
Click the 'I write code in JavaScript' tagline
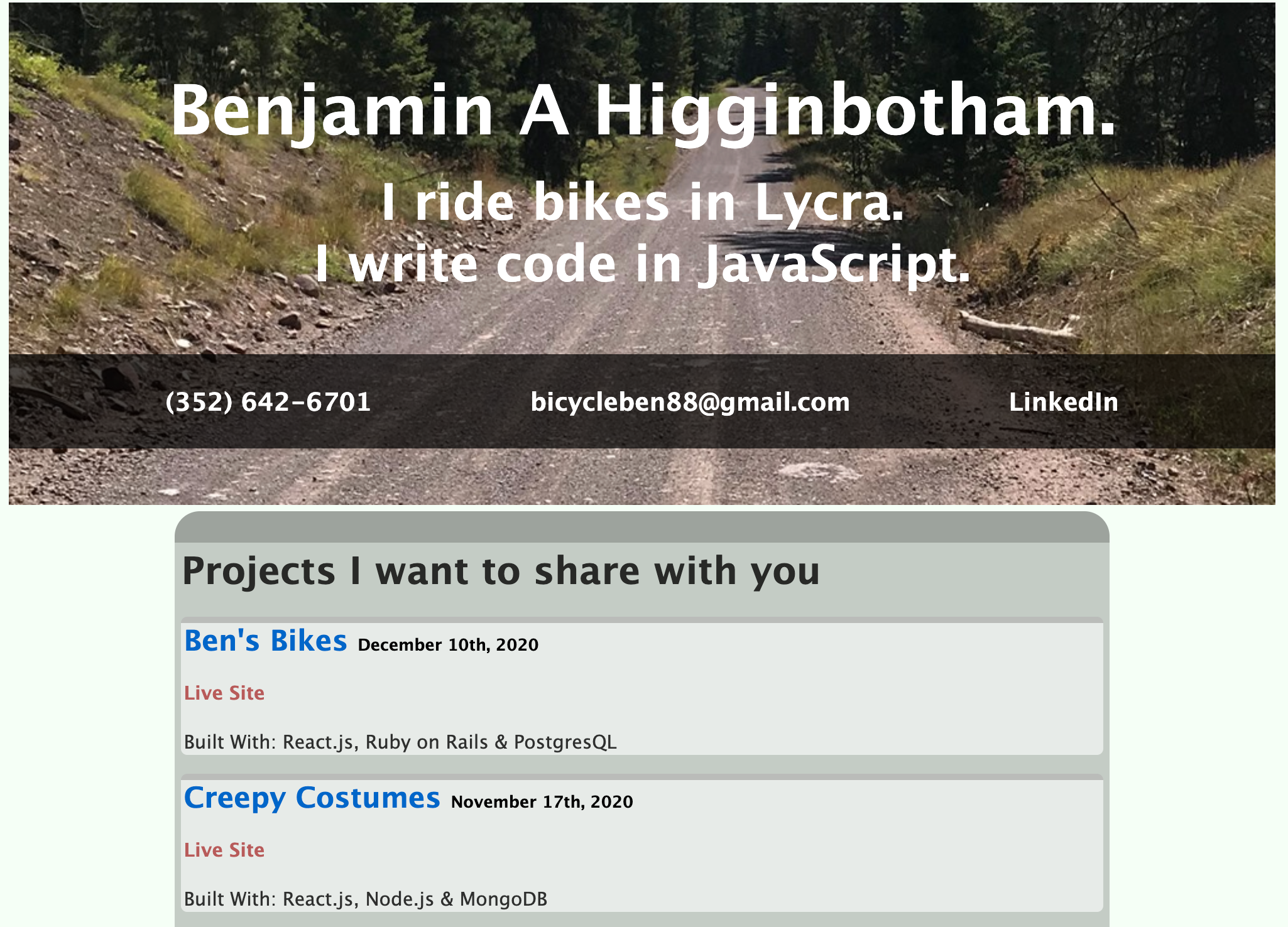click(x=642, y=264)
